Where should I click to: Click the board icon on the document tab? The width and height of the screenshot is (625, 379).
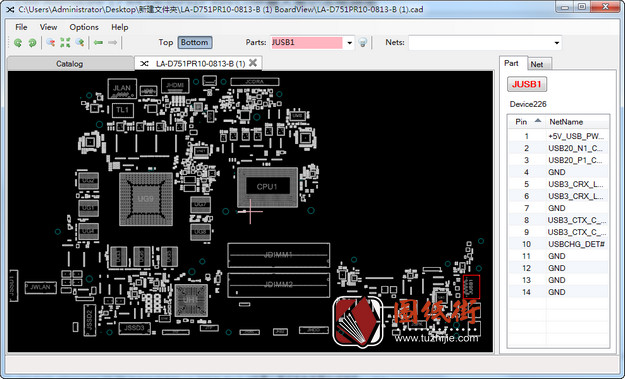pyautogui.click(x=144, y=63)
